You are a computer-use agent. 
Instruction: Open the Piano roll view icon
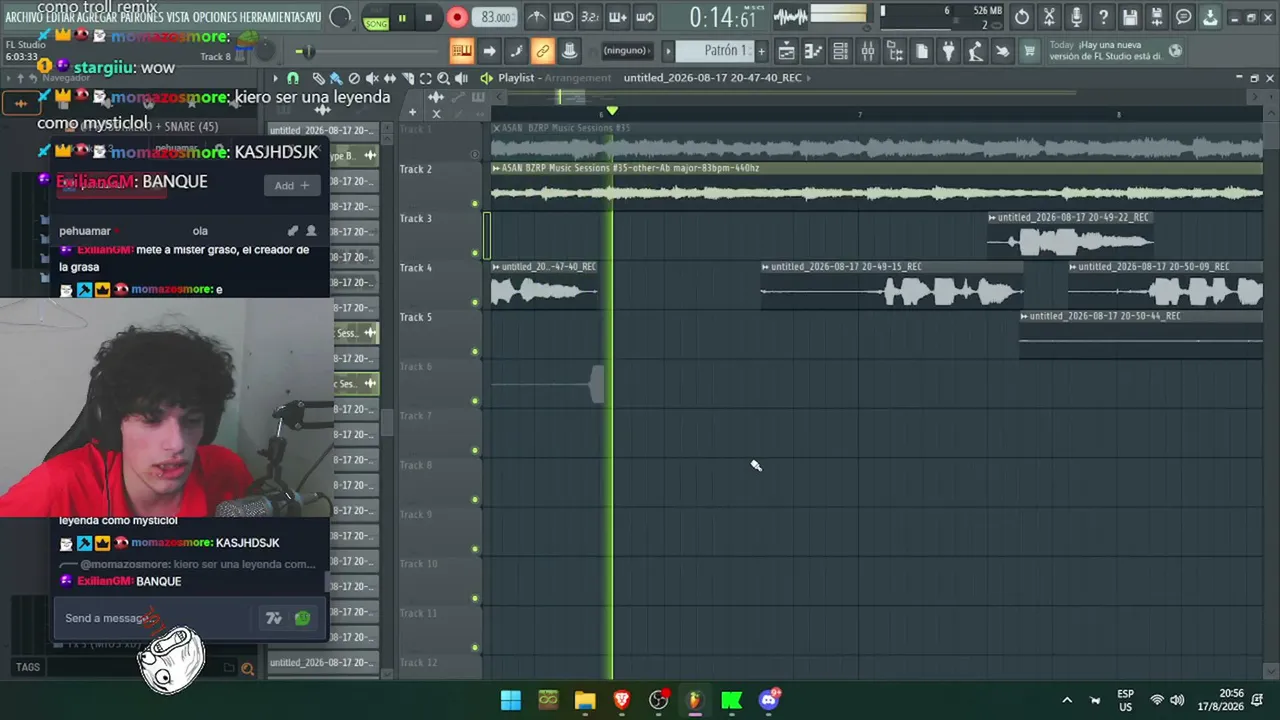pyautogui.click(x=814, y=51)
